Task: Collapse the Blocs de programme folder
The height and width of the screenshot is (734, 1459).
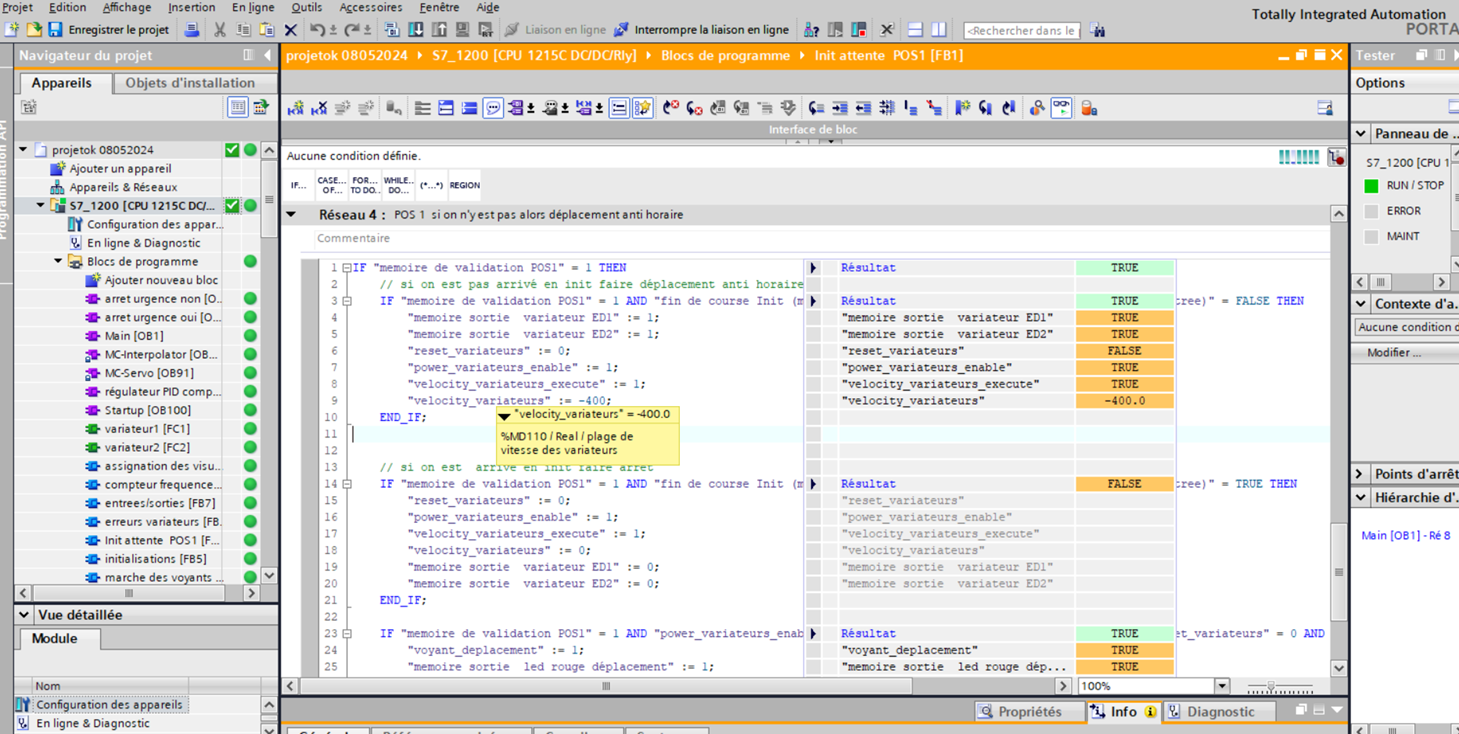Action: (58, 262)
